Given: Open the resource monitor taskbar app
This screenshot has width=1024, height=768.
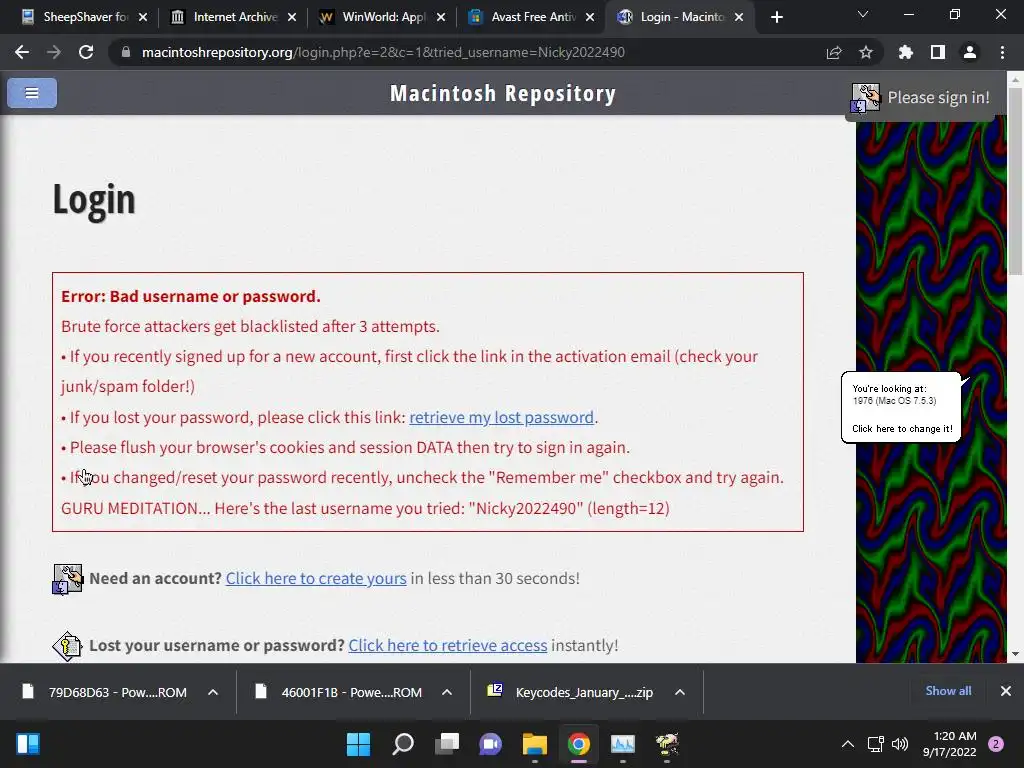Looking at the screenshot, I should coord(623,744).
